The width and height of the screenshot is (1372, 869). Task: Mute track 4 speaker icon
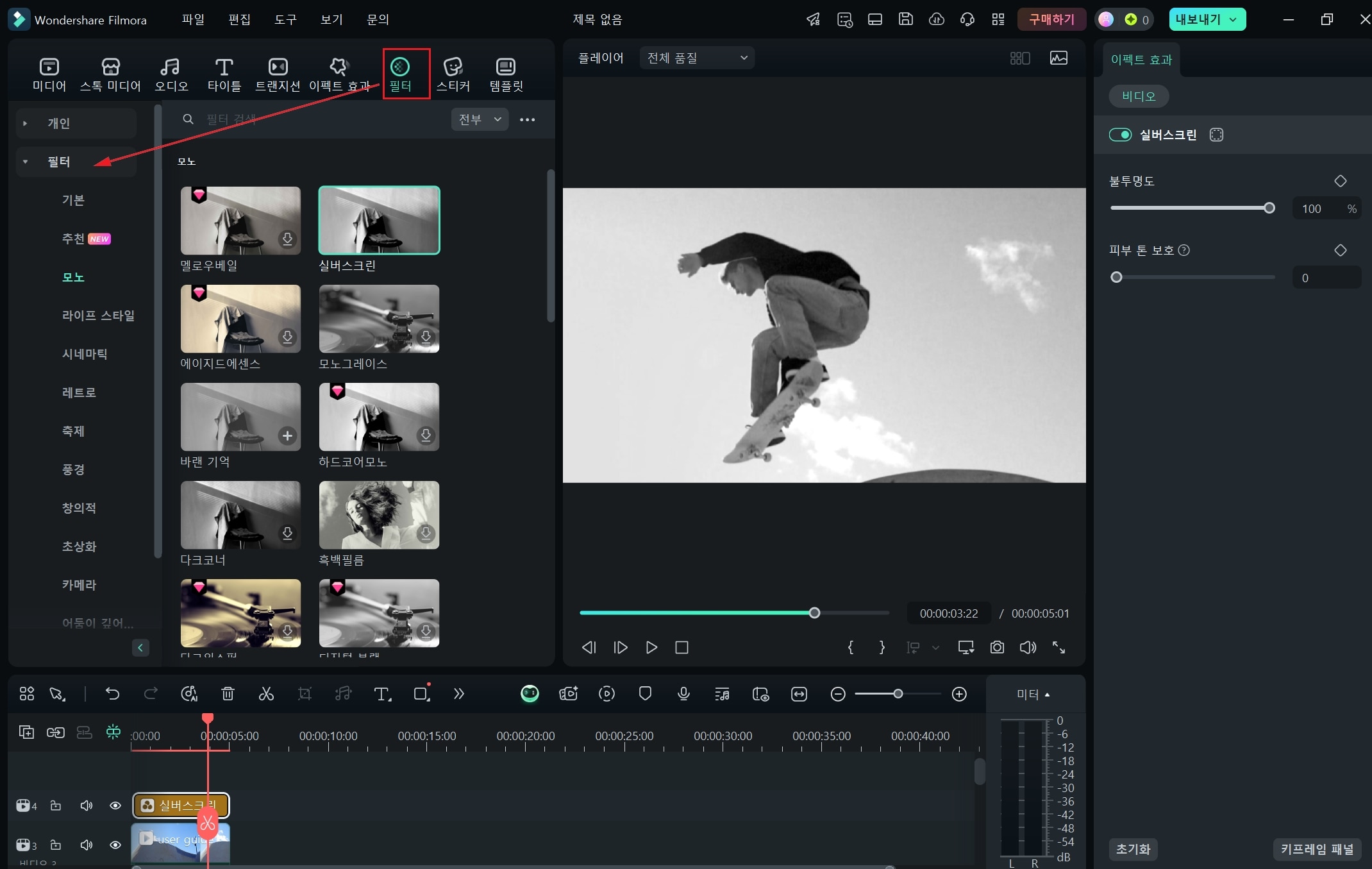click(x=86, y=806)
